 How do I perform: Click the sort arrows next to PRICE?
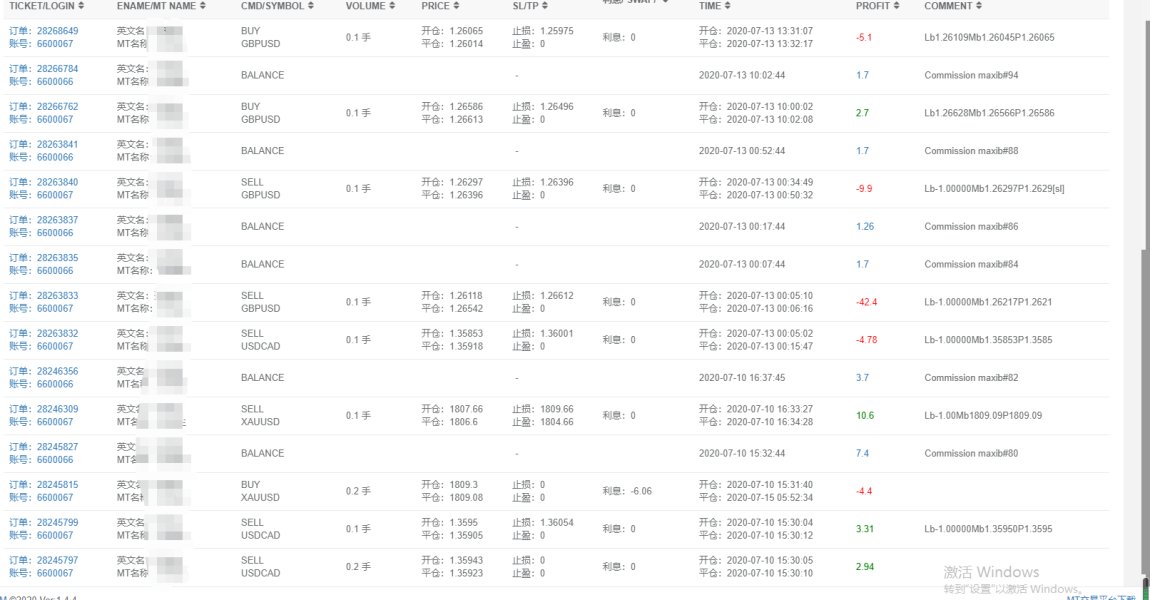456,6
